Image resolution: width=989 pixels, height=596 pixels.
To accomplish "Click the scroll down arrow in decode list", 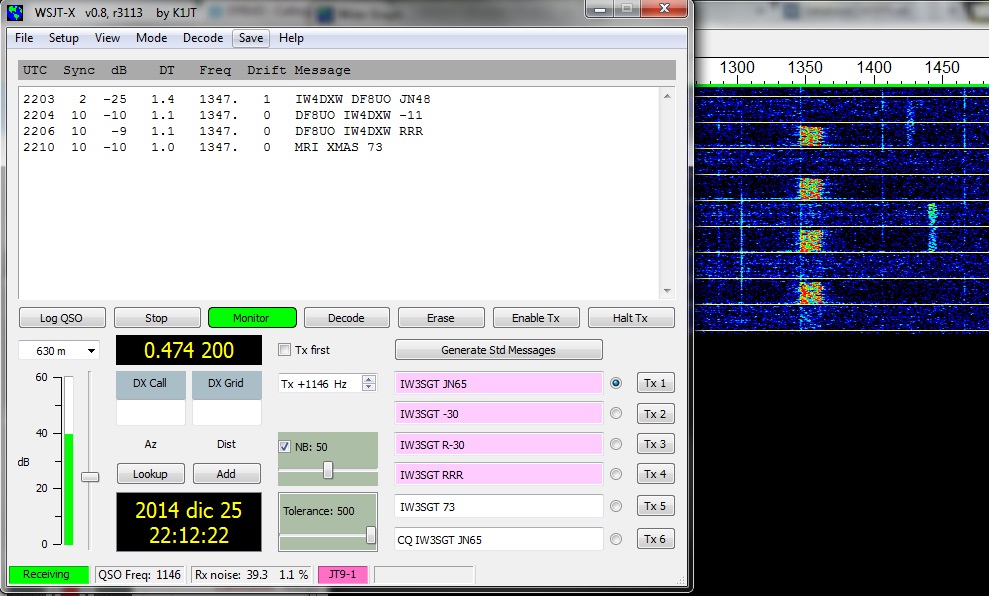I will click(x=667, y=291).
